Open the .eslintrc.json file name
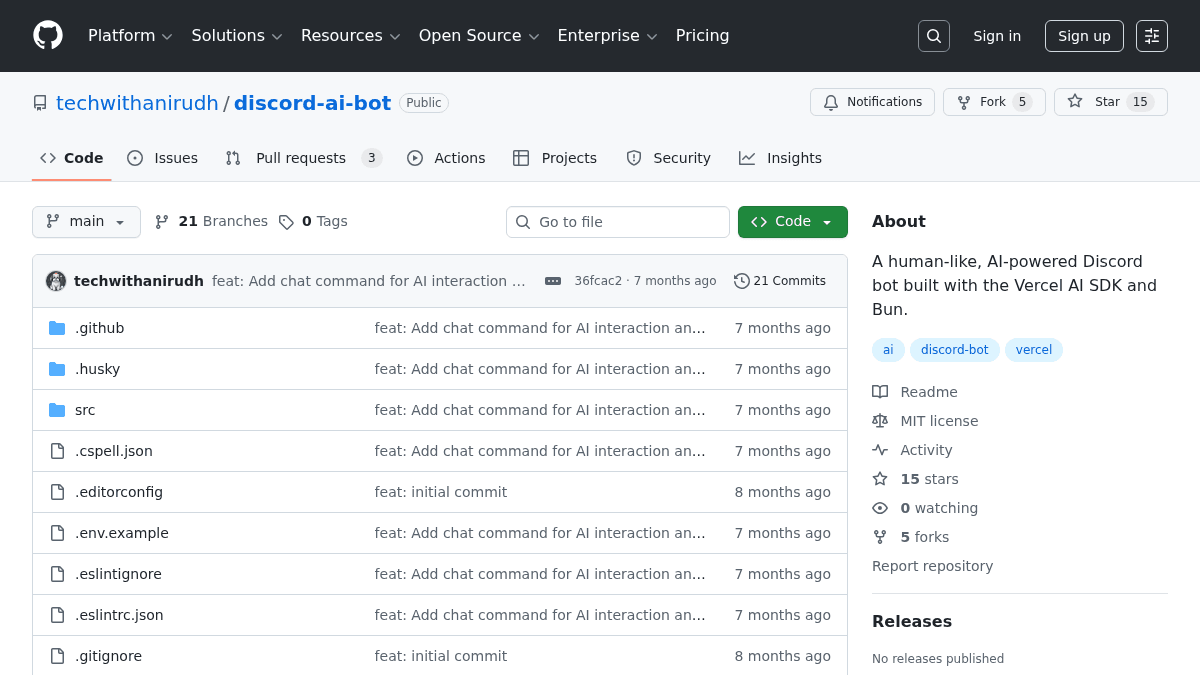1200x675 pixels. point(119,615)
